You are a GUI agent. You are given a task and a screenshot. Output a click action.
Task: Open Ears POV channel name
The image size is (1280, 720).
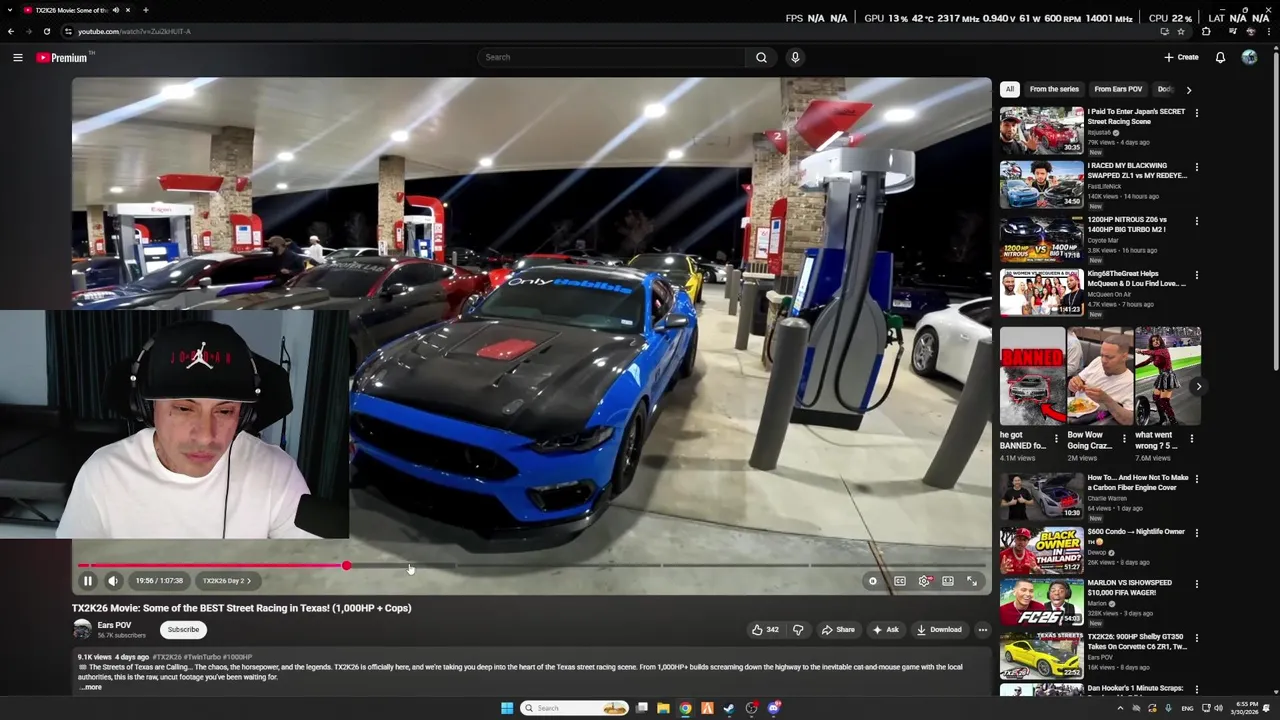coord(114,625)
